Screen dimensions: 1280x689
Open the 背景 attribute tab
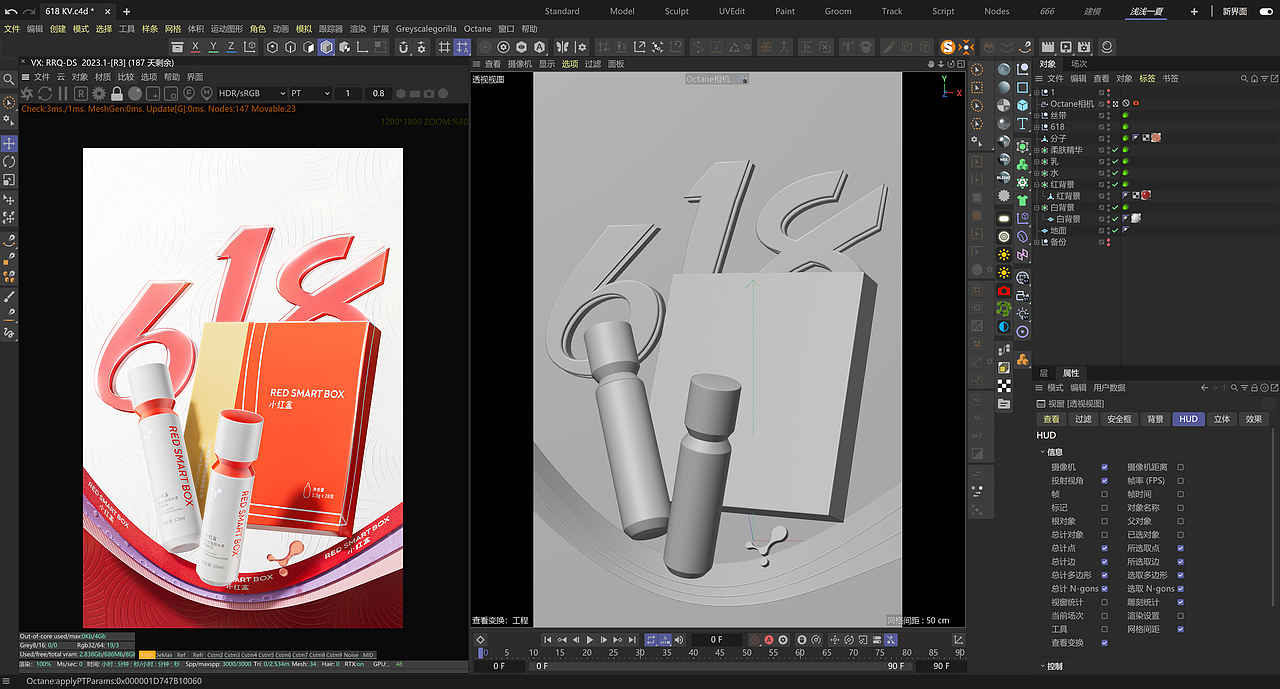1155,419
